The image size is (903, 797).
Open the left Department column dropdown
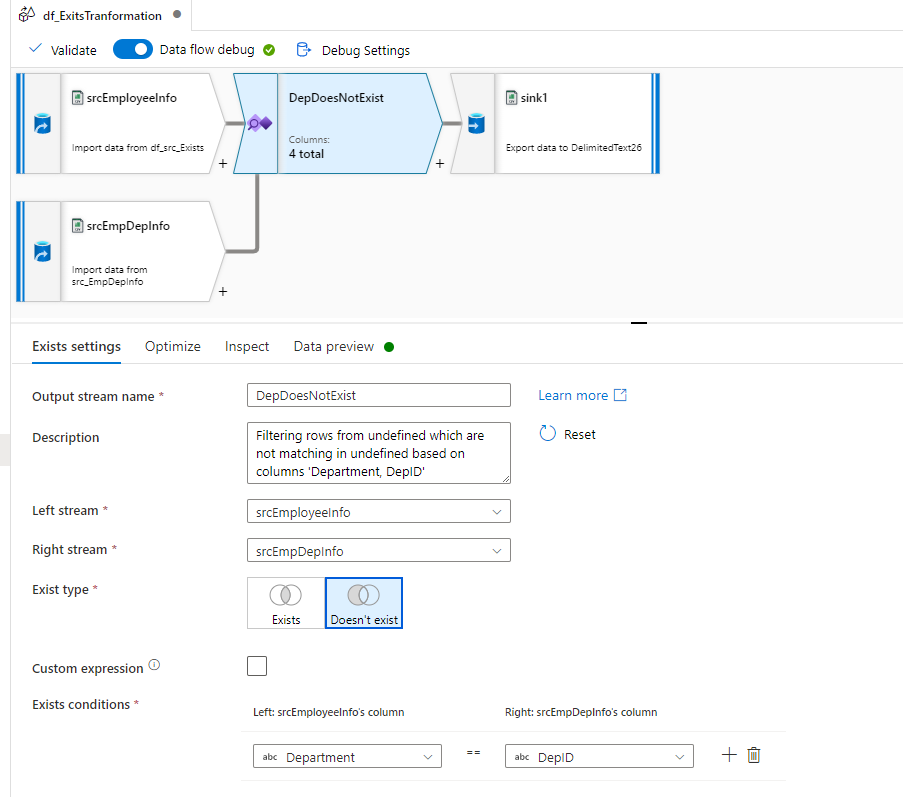(x=347, y=757)
